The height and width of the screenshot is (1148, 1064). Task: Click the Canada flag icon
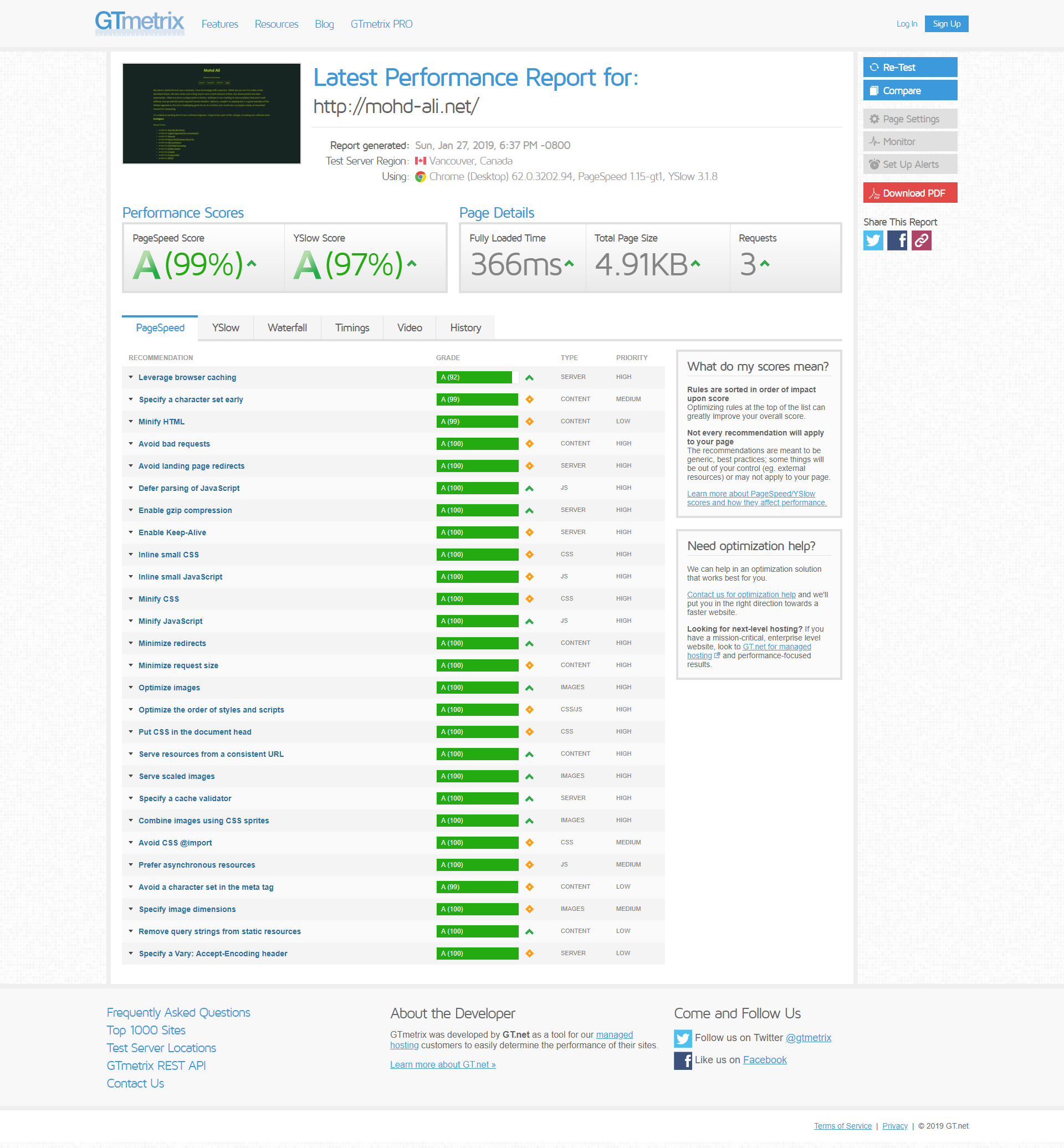point(420,161)
